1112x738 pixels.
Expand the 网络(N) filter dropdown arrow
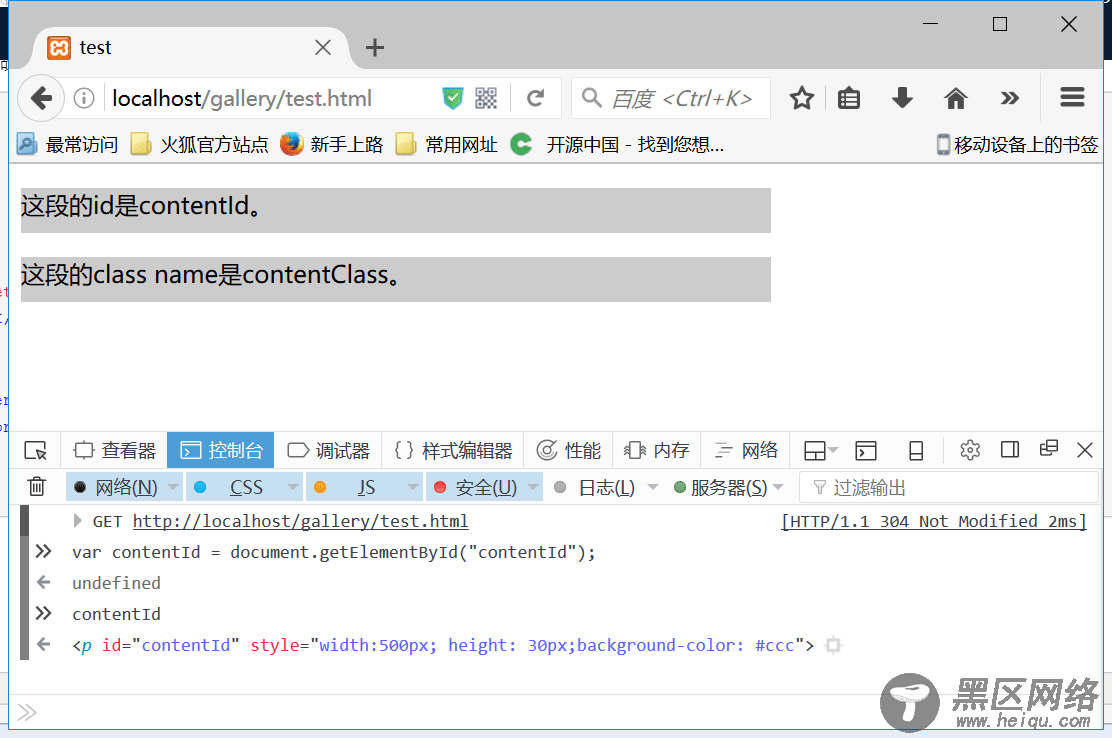(173, 487)
